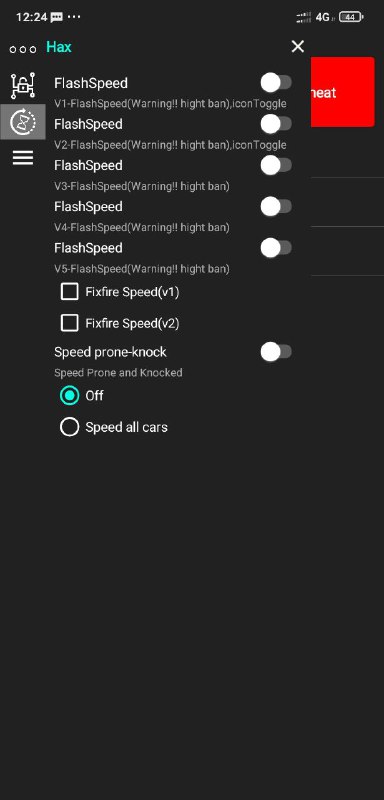Viewport: 384px width, 800px height.
Task: Tap the red button behind the panel
Action: pos(342,92)
